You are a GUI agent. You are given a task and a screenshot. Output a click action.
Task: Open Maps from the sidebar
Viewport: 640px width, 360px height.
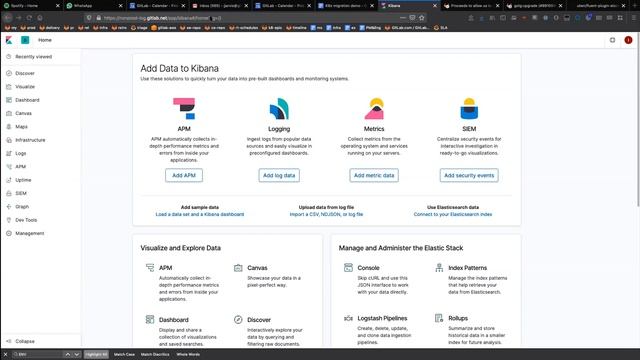(21, 127)
